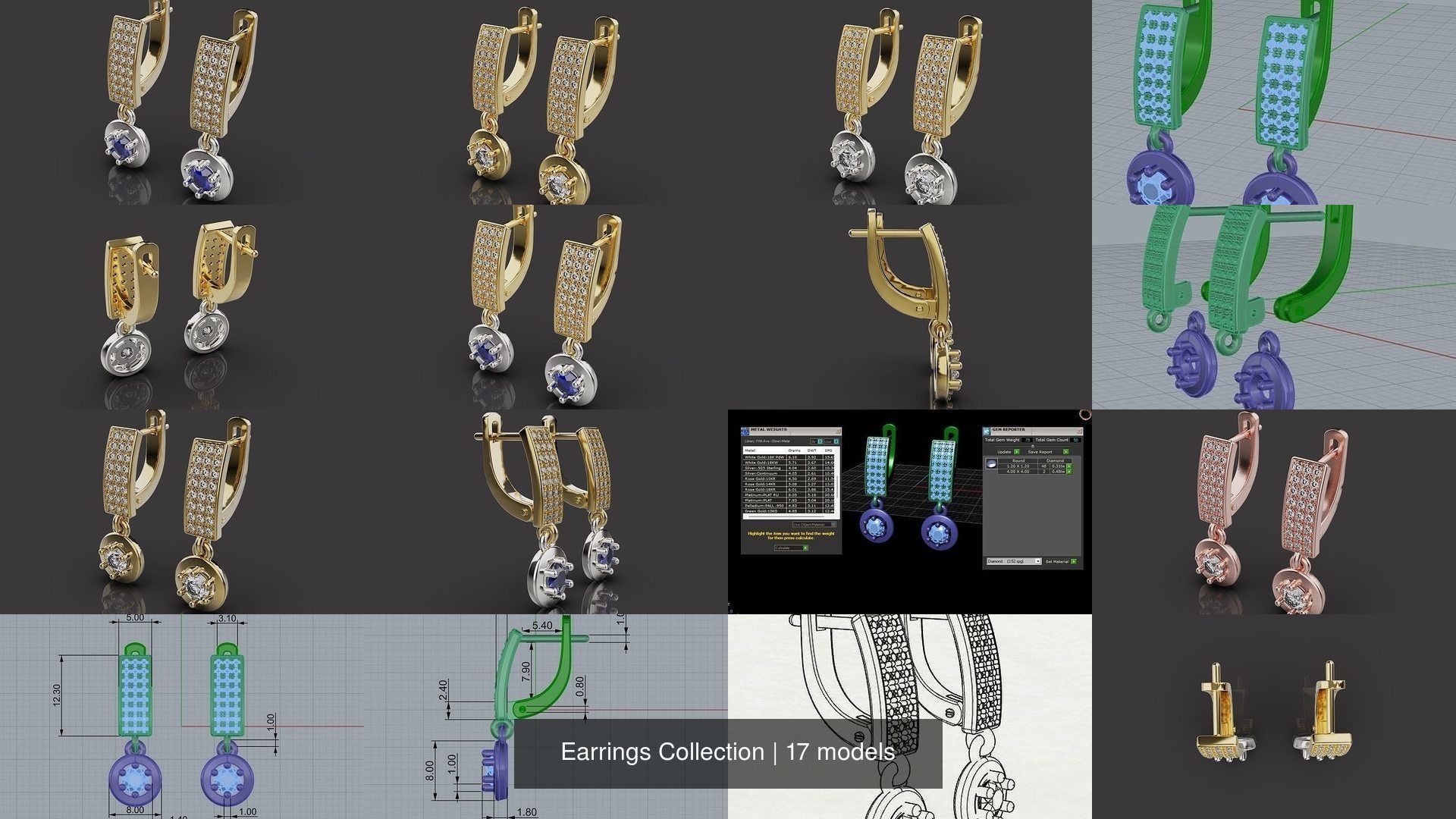The image size is (1456, 819).
Task: Click the 2.40 dimension label
Action: tap(444, 690)
